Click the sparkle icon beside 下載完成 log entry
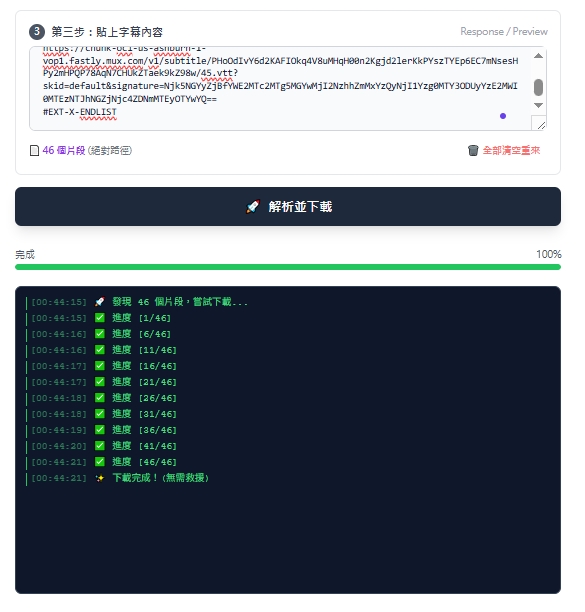The image size is (585, 612). pyautogui.click(x=100, y=478)
